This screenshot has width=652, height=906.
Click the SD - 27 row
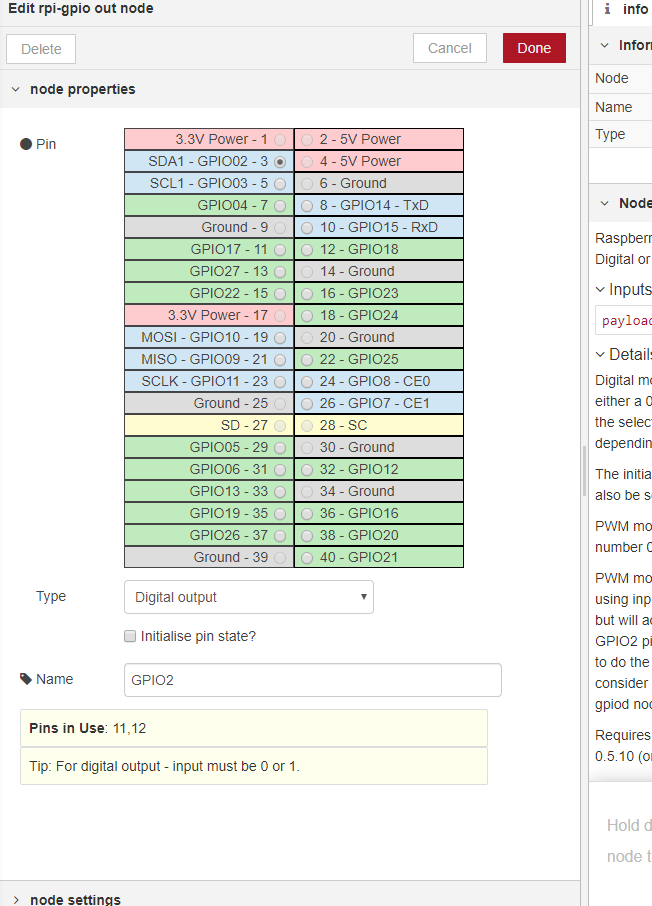pos(209,425)
